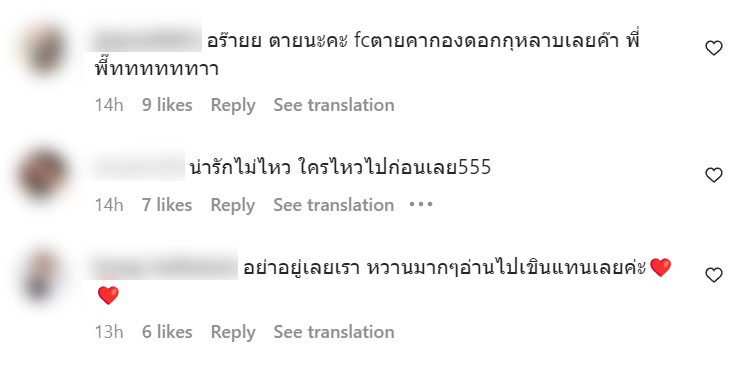The image size is (739, 365).
Task: View who gave 9 likes
Action: (167, 105)
